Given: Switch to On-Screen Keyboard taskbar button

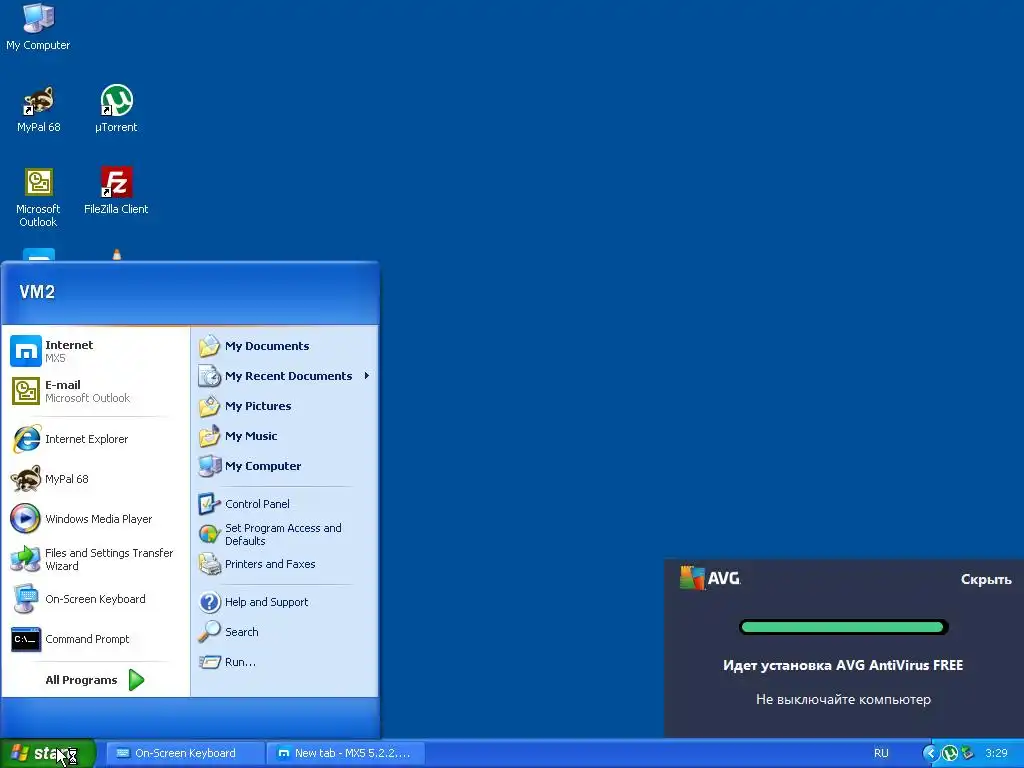Looking at the screenshot, I should point(185,754).
